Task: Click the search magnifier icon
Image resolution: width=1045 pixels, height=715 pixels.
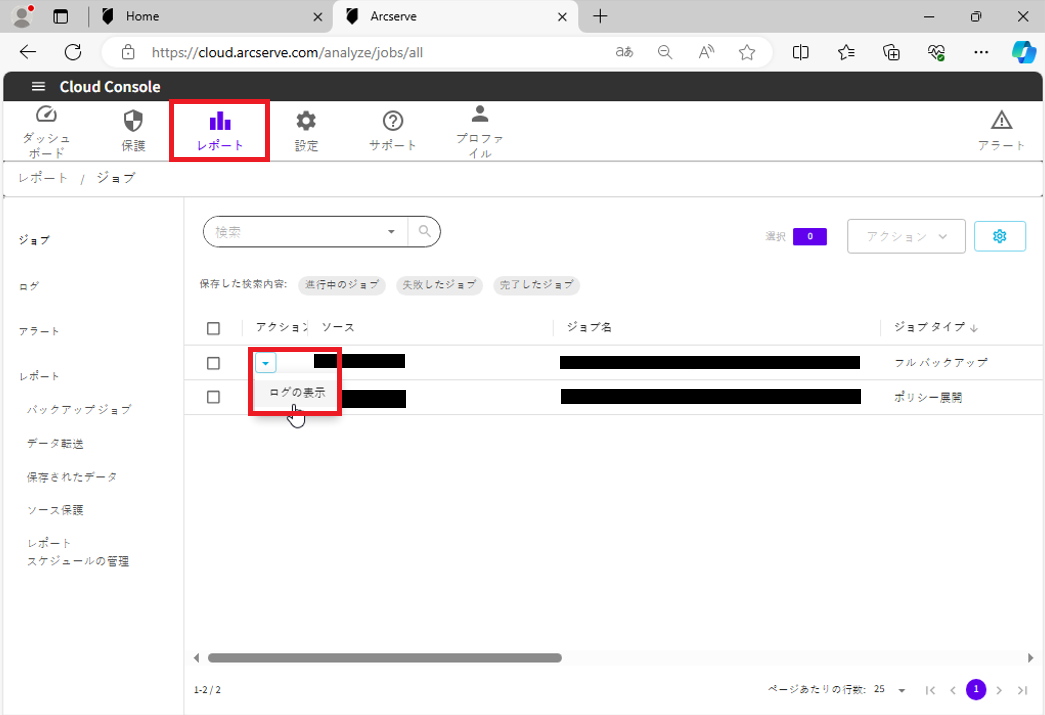Action: [425, 232]
